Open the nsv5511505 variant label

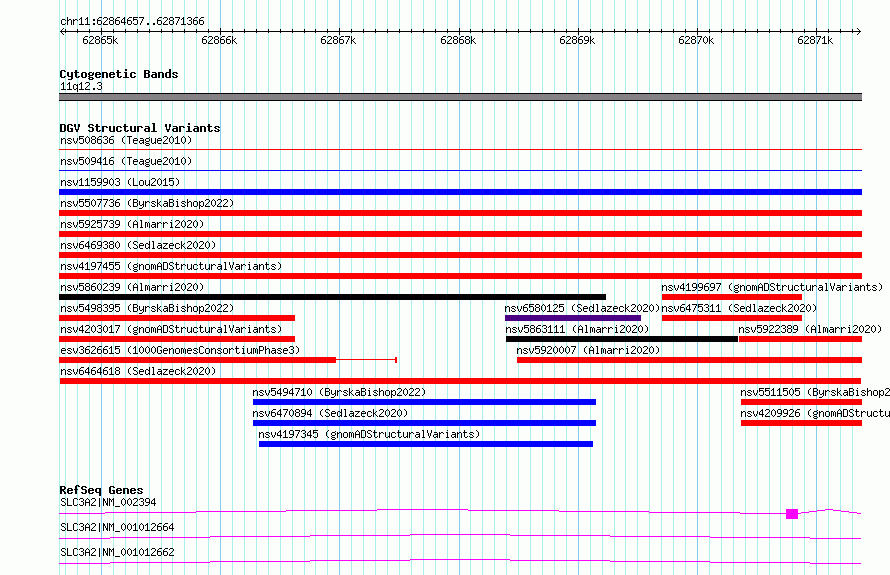(815, 392)
